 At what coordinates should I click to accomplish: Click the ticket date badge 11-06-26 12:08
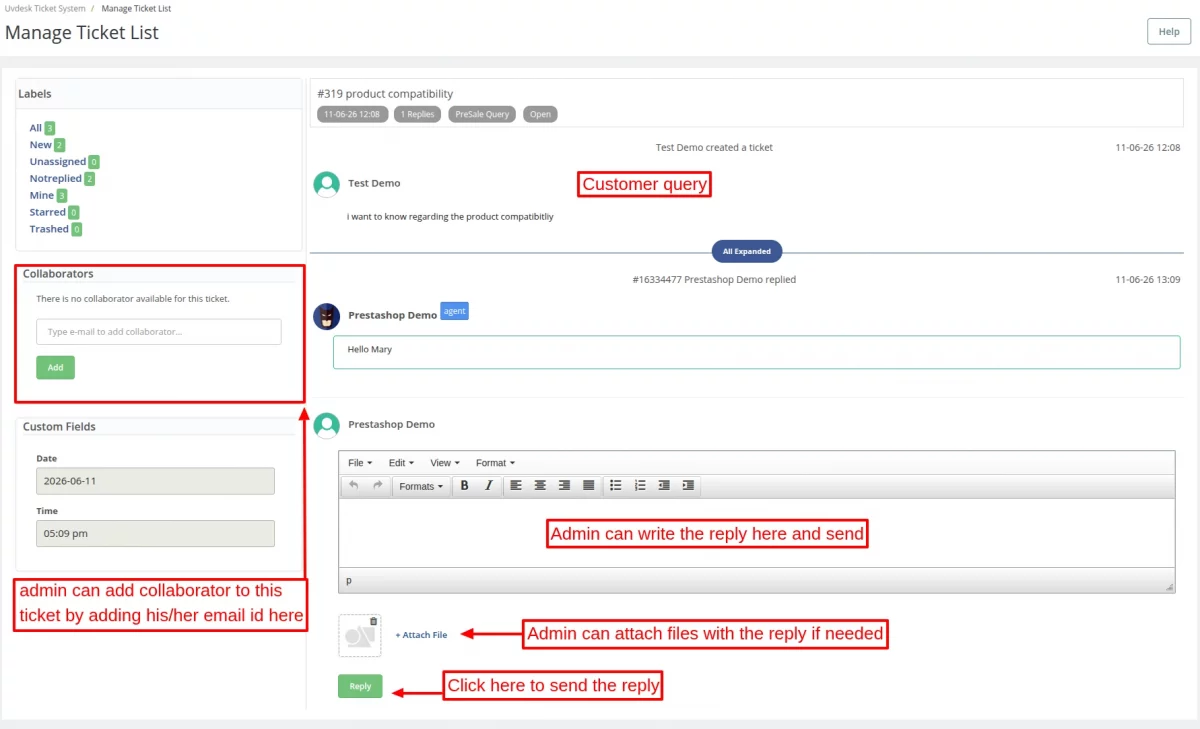pos(352,114)
